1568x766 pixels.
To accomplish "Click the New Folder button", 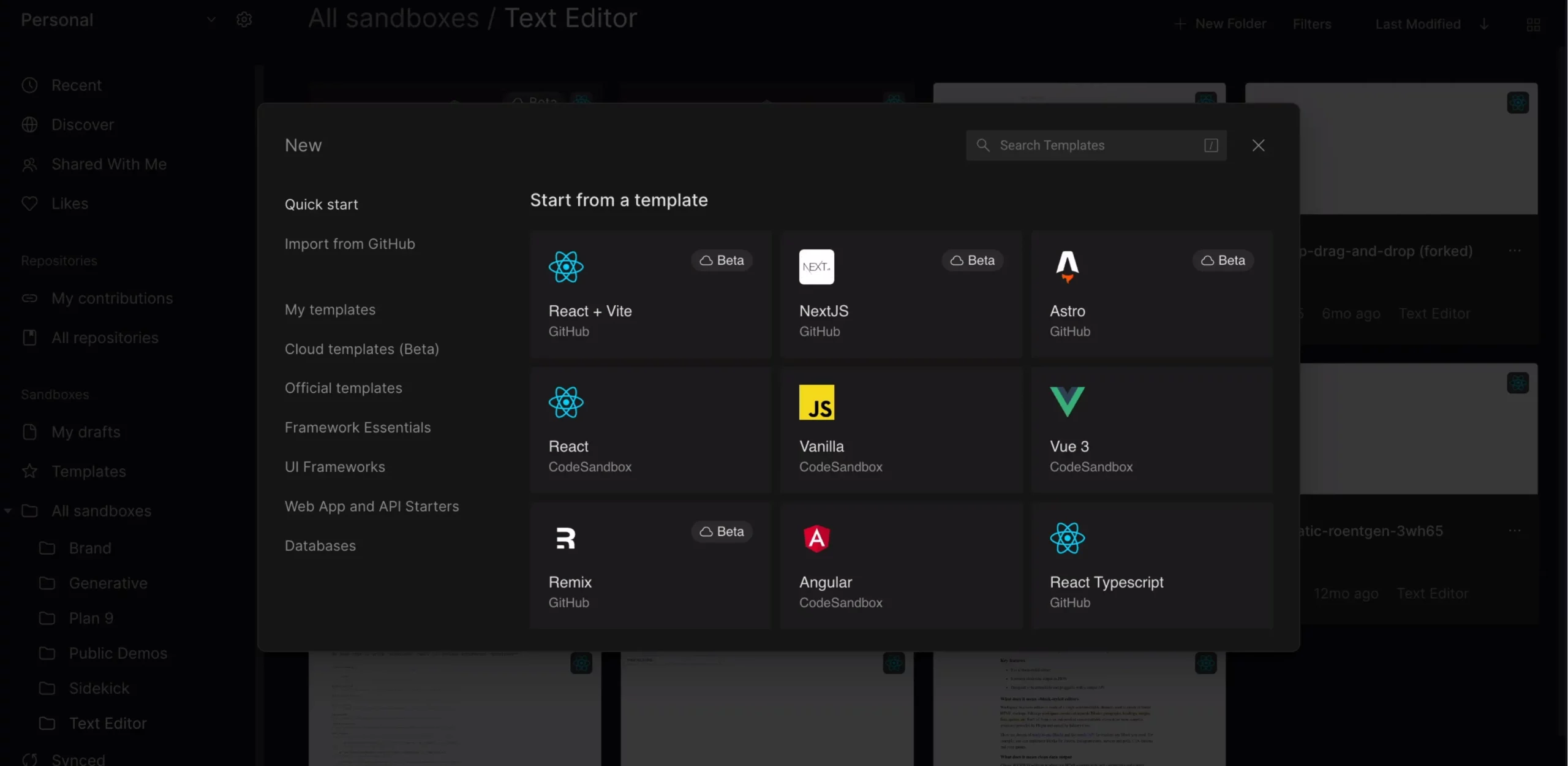I will 1220,24.
